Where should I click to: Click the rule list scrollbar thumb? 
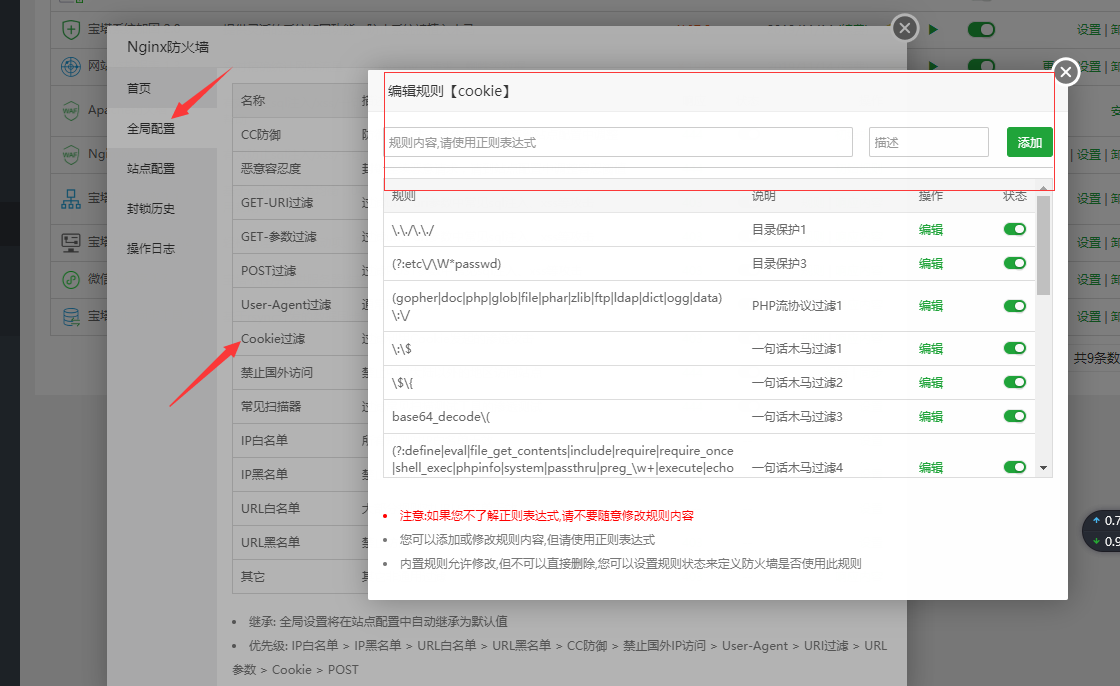click(x=1044, y=245)
